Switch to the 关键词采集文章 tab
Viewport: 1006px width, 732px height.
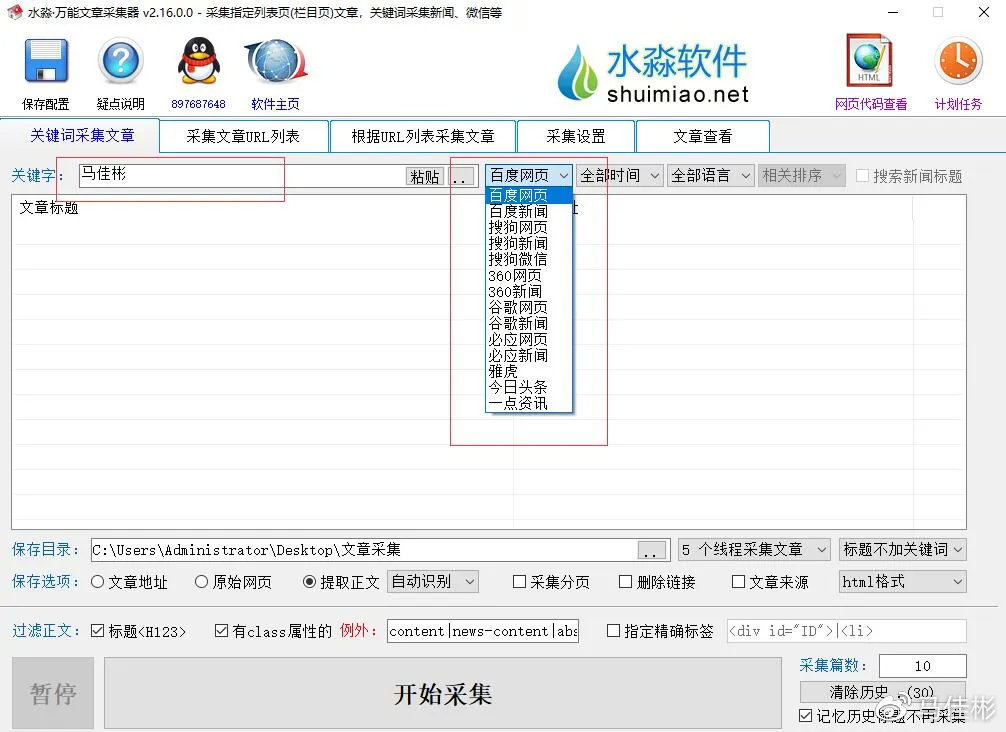point(81,135)
